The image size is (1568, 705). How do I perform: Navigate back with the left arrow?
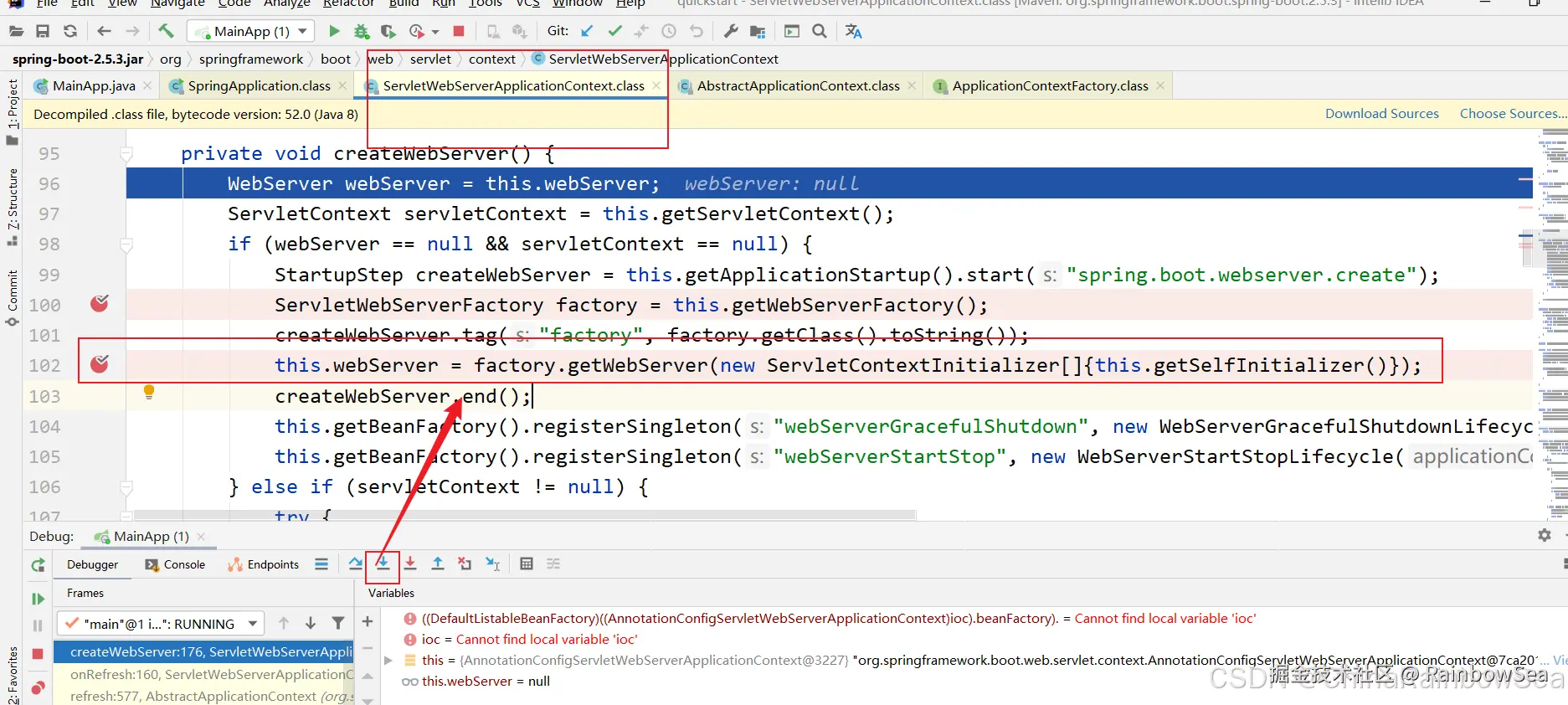point(104,32)
